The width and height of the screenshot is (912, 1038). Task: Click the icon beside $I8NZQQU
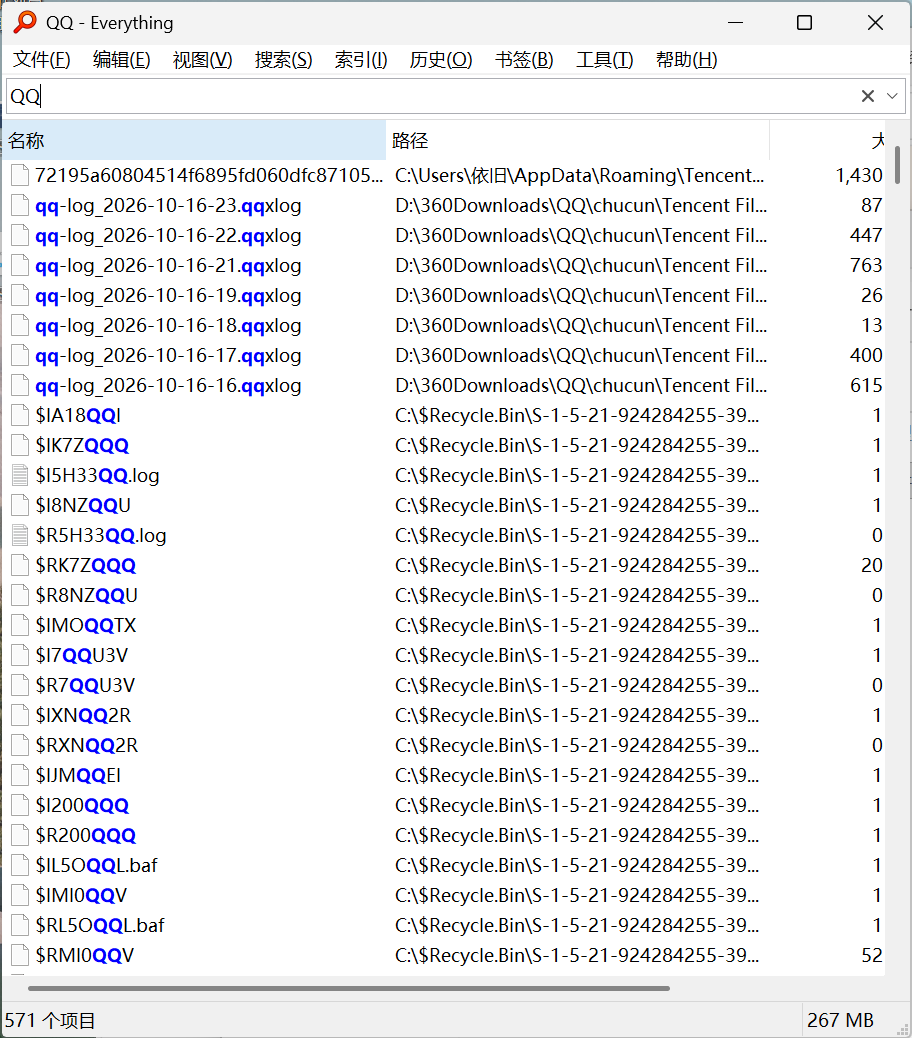(x=21, y=505)
